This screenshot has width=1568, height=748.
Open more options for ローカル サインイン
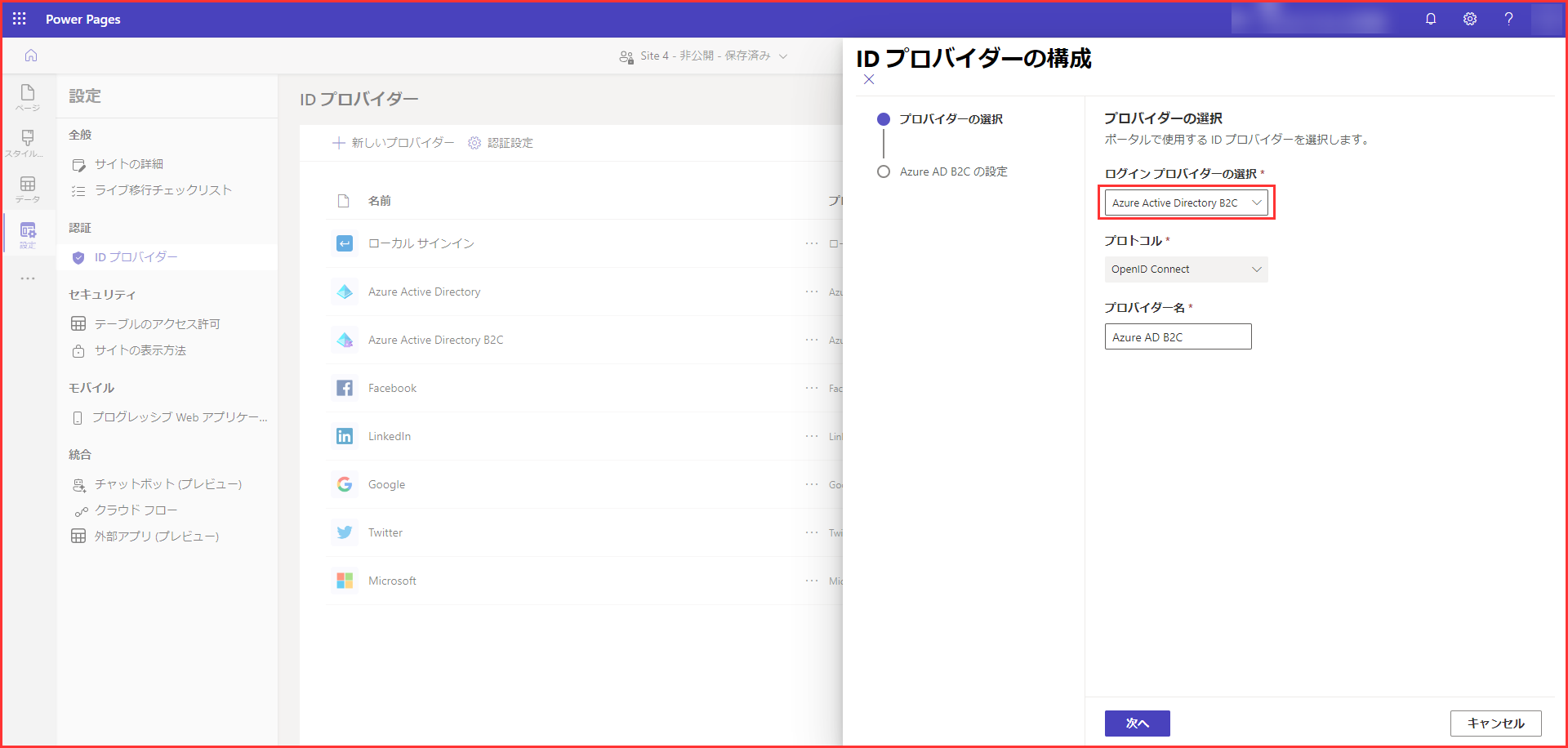click(x=812, y=243)
